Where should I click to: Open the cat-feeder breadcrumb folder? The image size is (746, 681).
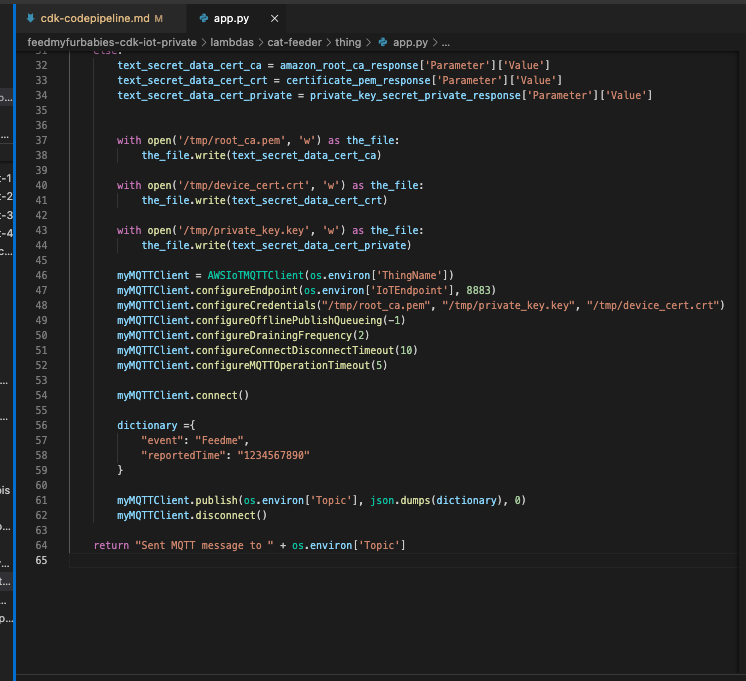294,42
